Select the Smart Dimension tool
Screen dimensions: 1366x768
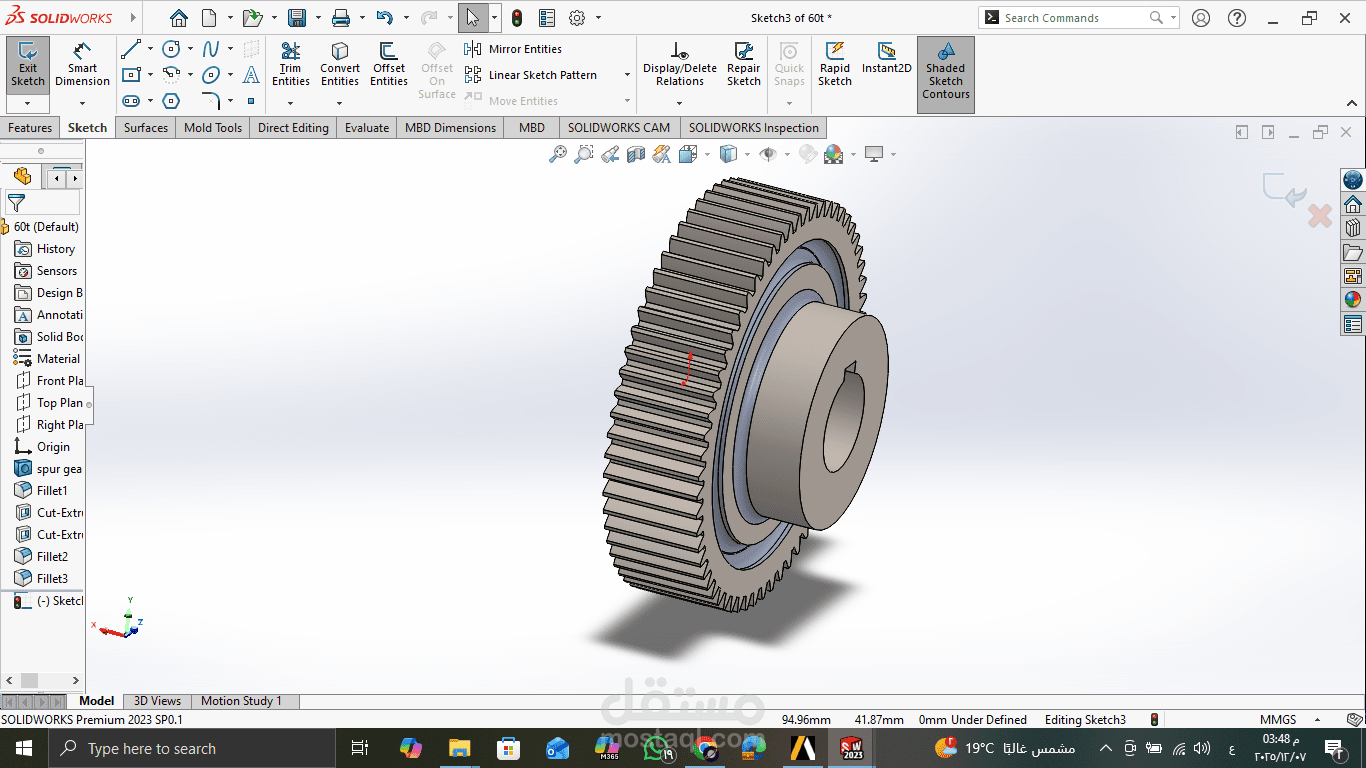(x=82, y=64)
